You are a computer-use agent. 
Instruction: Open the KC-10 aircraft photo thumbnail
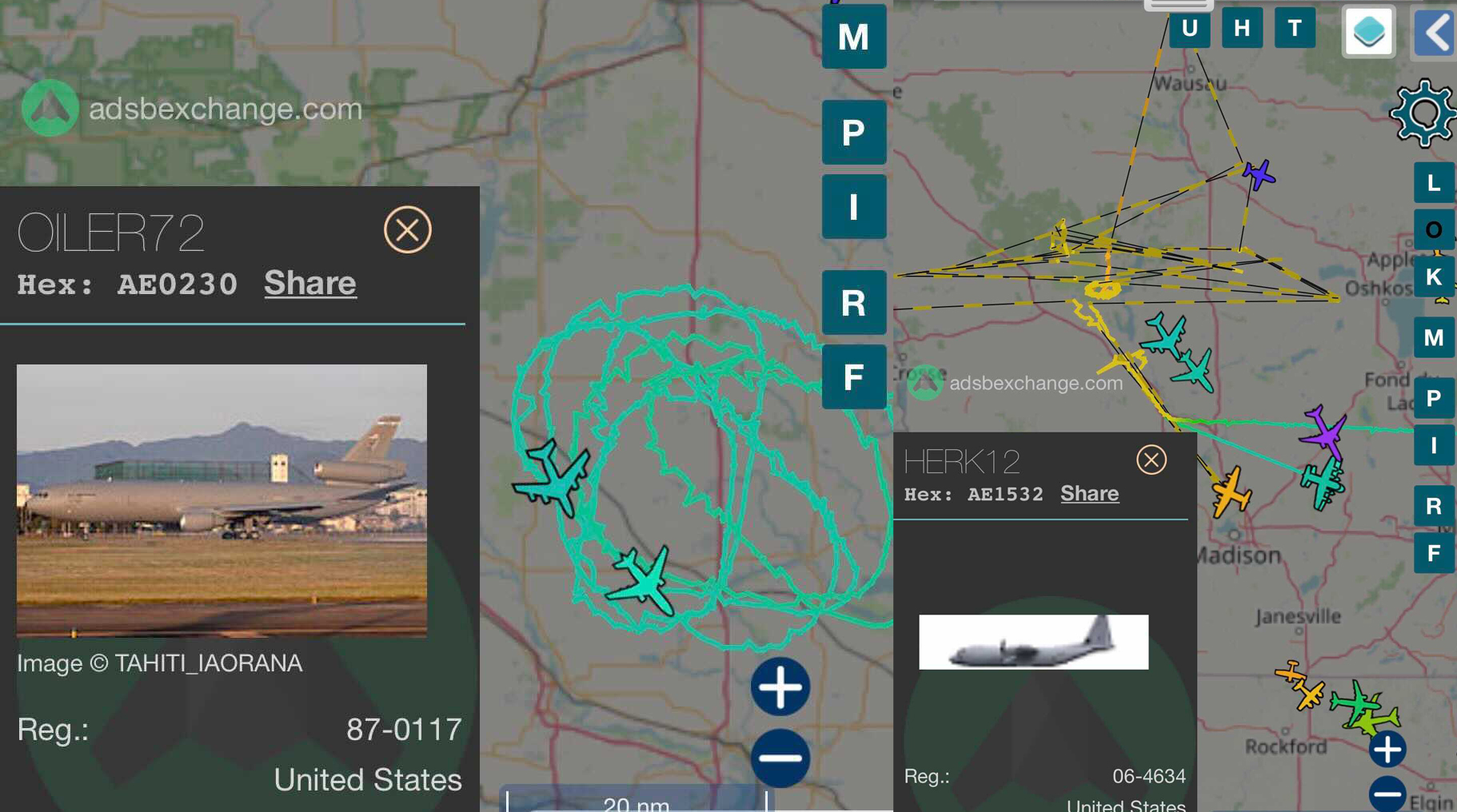[x=222, y=500]
